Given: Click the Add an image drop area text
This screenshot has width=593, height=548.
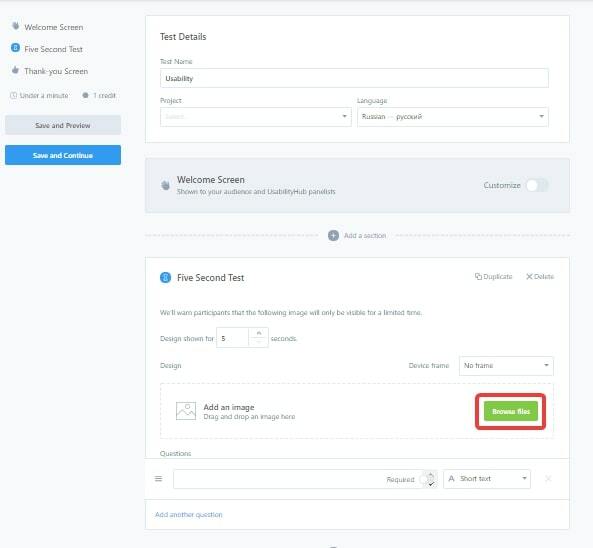Looking at the screenshot, I should tap(229, 407).
